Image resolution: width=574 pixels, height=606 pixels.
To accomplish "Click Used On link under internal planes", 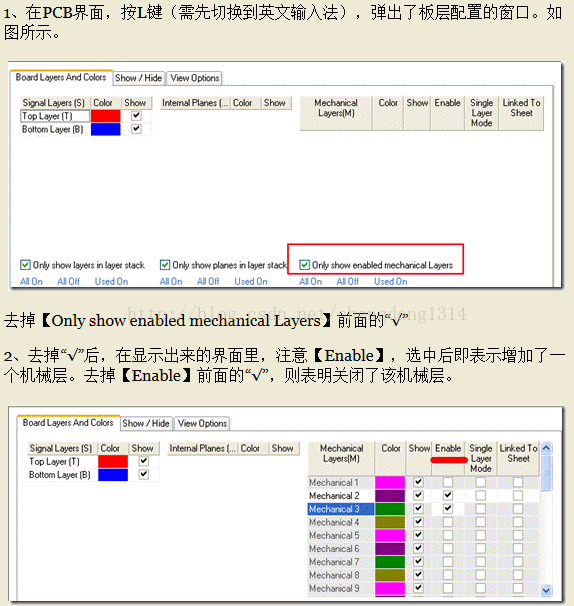I will pyautogui.click(x=251, y=281).
